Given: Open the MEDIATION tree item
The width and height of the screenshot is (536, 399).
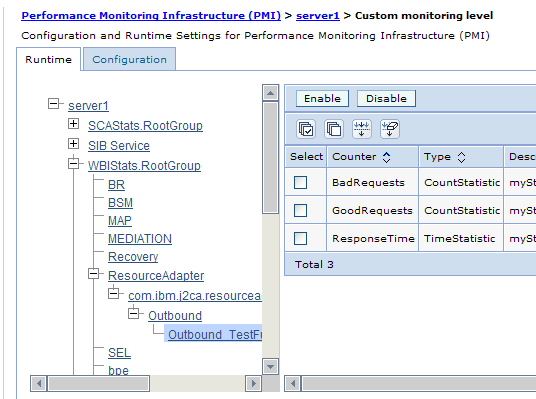Looking at the screenshot, I should [140, 239].
